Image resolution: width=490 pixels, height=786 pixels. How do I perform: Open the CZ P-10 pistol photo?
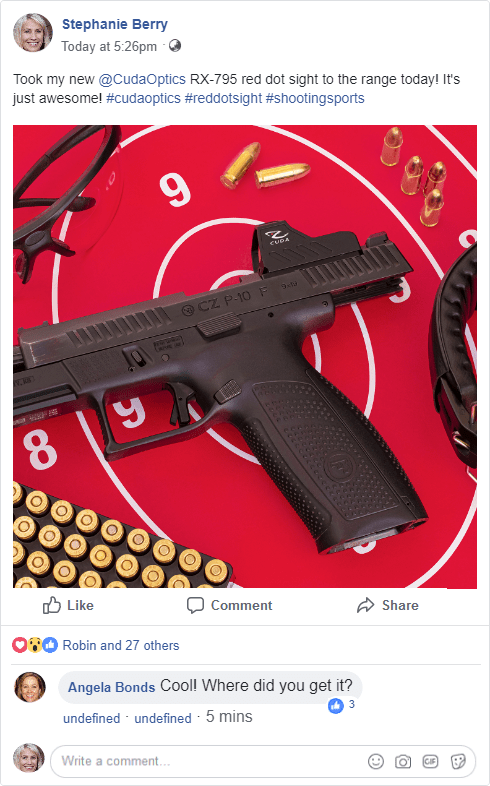(245, 356)
